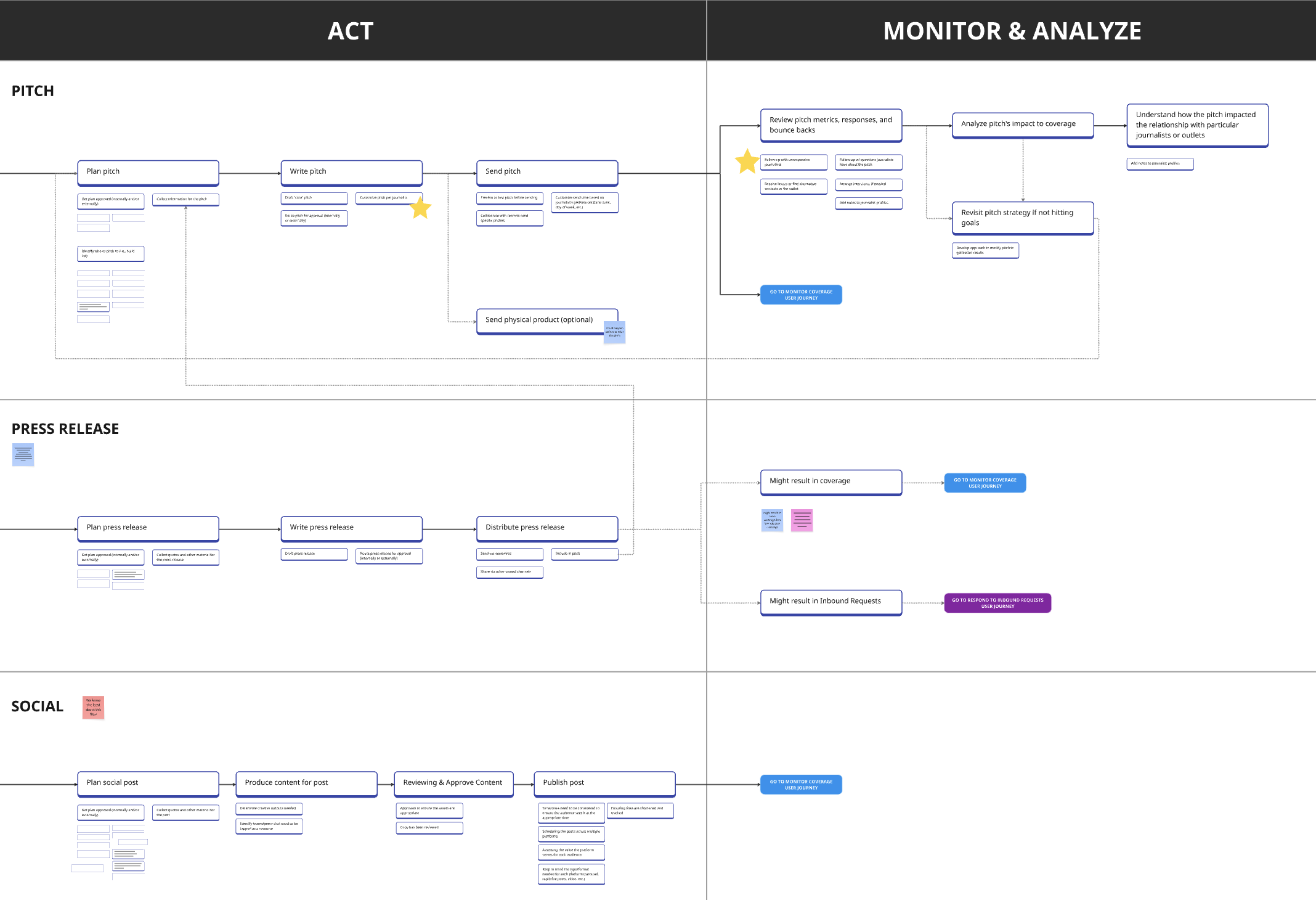This screenshot has height=900, width=1316.
Task: Click the ACT column header
Action: click(x=350, y=31)
